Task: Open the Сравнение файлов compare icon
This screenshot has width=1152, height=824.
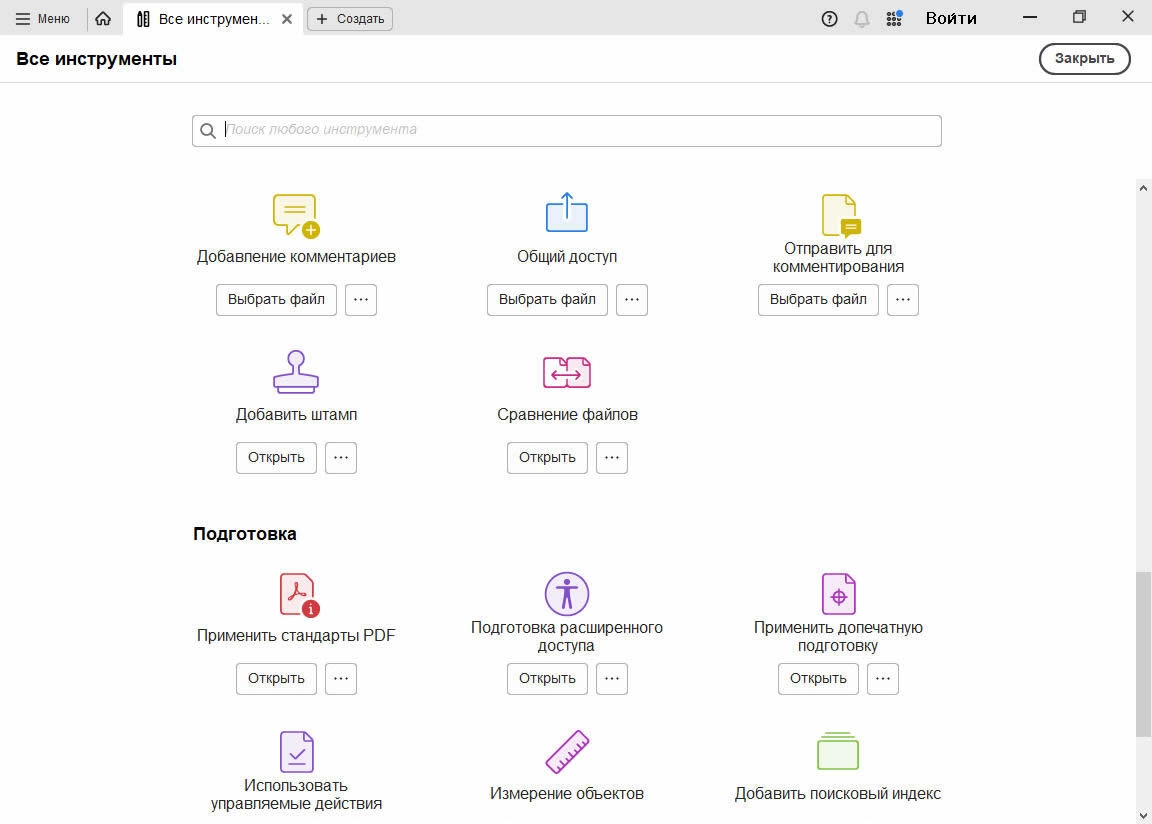Action: [566, 372]
